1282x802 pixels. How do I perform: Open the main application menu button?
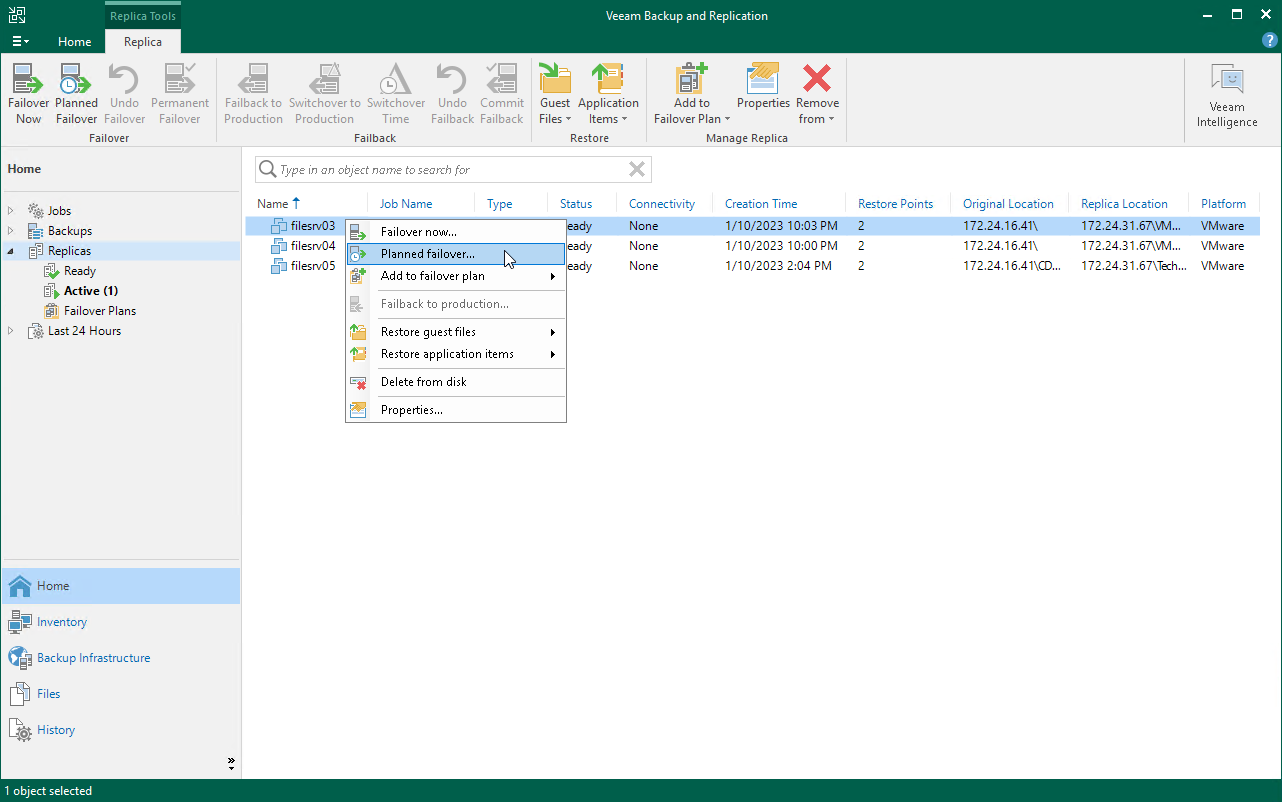[20, 41]
